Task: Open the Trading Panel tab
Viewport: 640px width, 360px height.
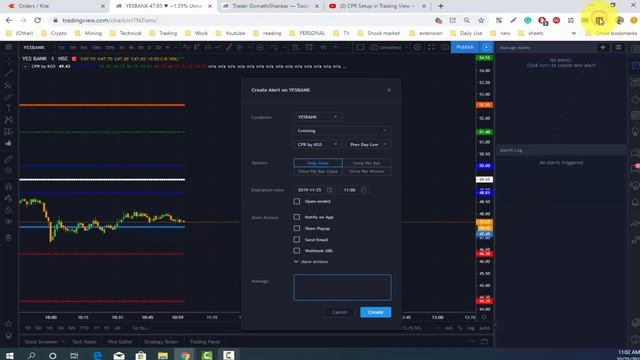Action: [x=205, y=342]
